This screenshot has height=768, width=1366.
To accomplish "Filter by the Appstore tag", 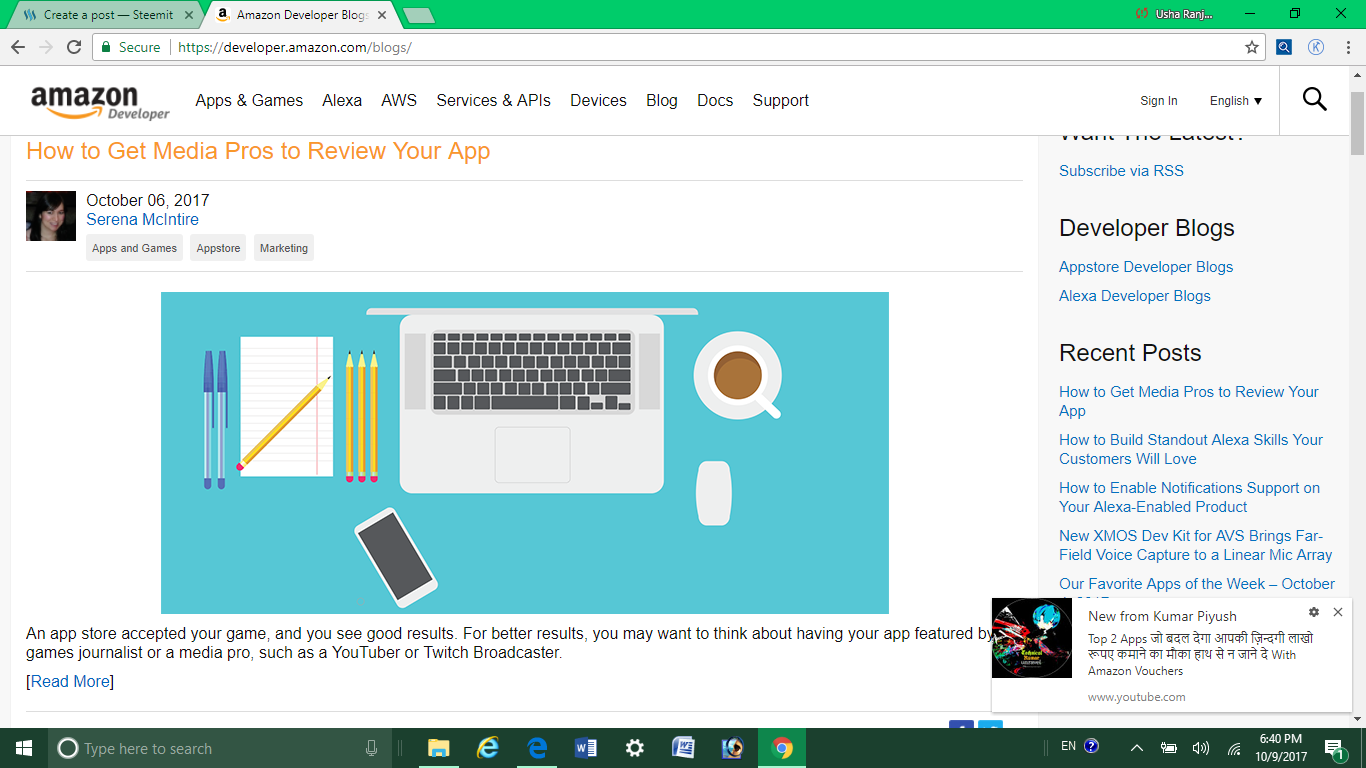I will (218, 248).
